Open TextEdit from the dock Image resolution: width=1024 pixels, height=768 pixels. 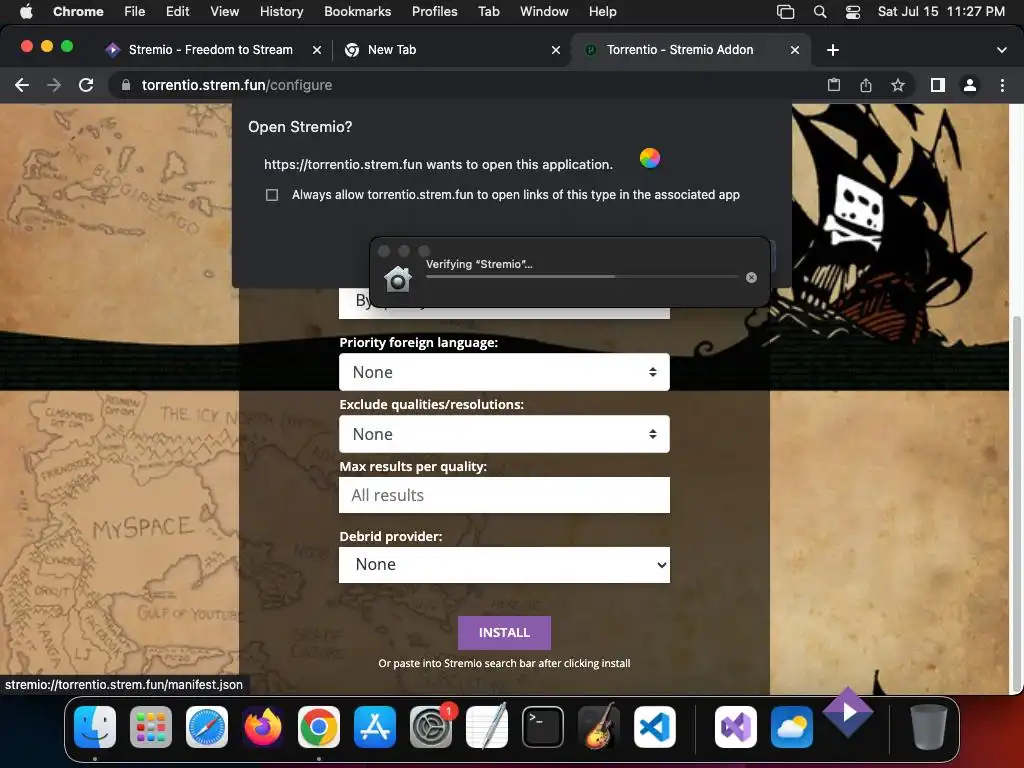[487, 727]
